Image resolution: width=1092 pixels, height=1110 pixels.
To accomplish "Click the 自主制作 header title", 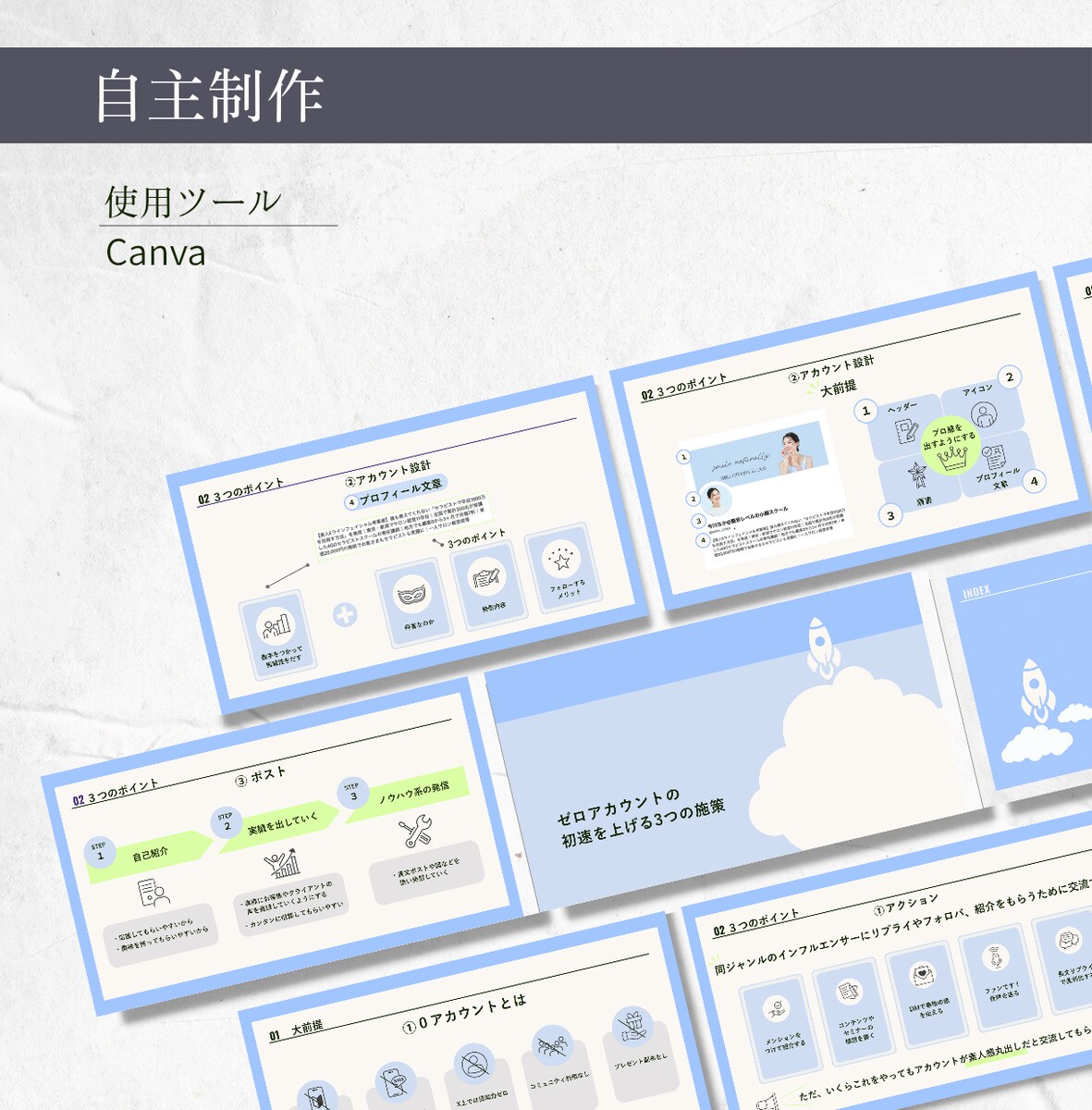I will coord(210,95).
